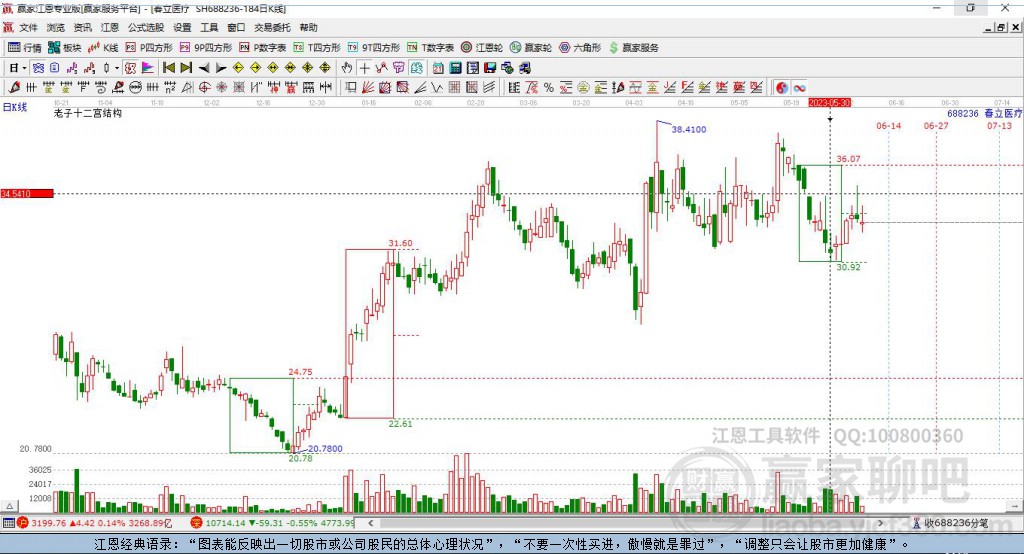Open the T四方形 tool
The image size is (1024, 554).
click(317, 48)
